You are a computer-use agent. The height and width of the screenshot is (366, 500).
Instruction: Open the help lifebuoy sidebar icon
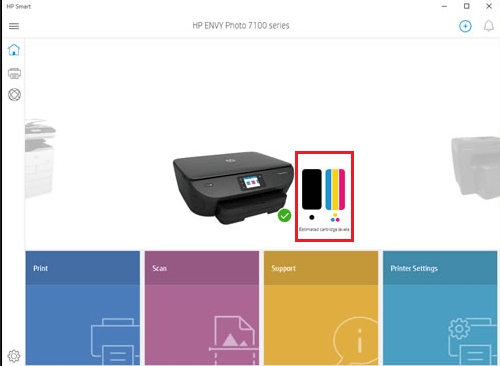14,95
